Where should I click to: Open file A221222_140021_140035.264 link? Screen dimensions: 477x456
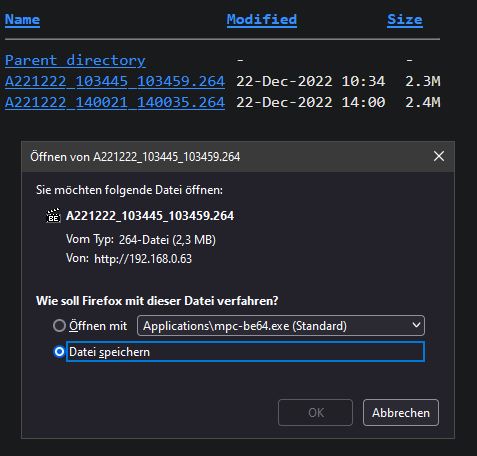(x=115, y=102)
